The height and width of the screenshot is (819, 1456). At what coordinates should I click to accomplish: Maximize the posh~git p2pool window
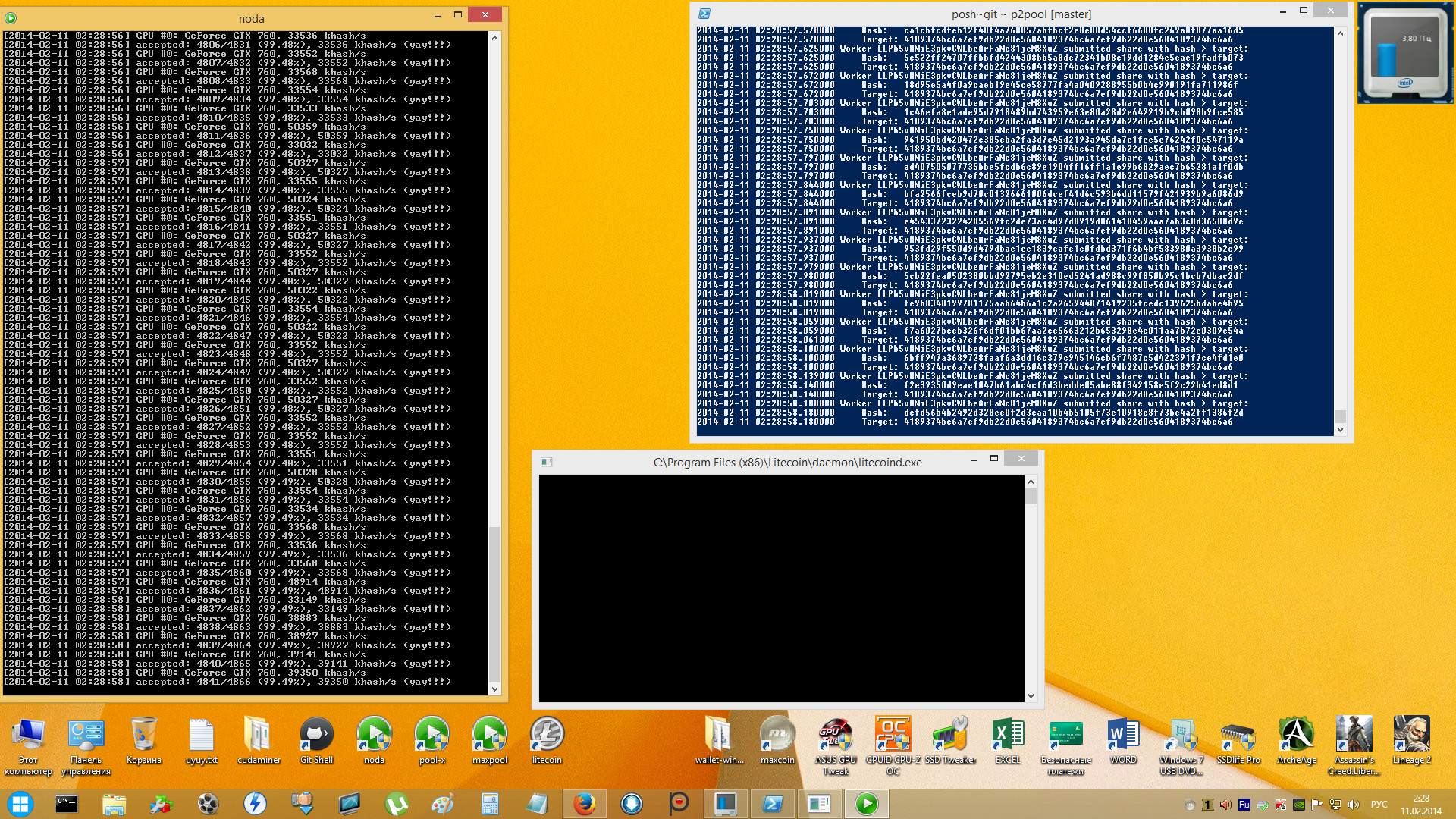click(x=1304, y=11)
